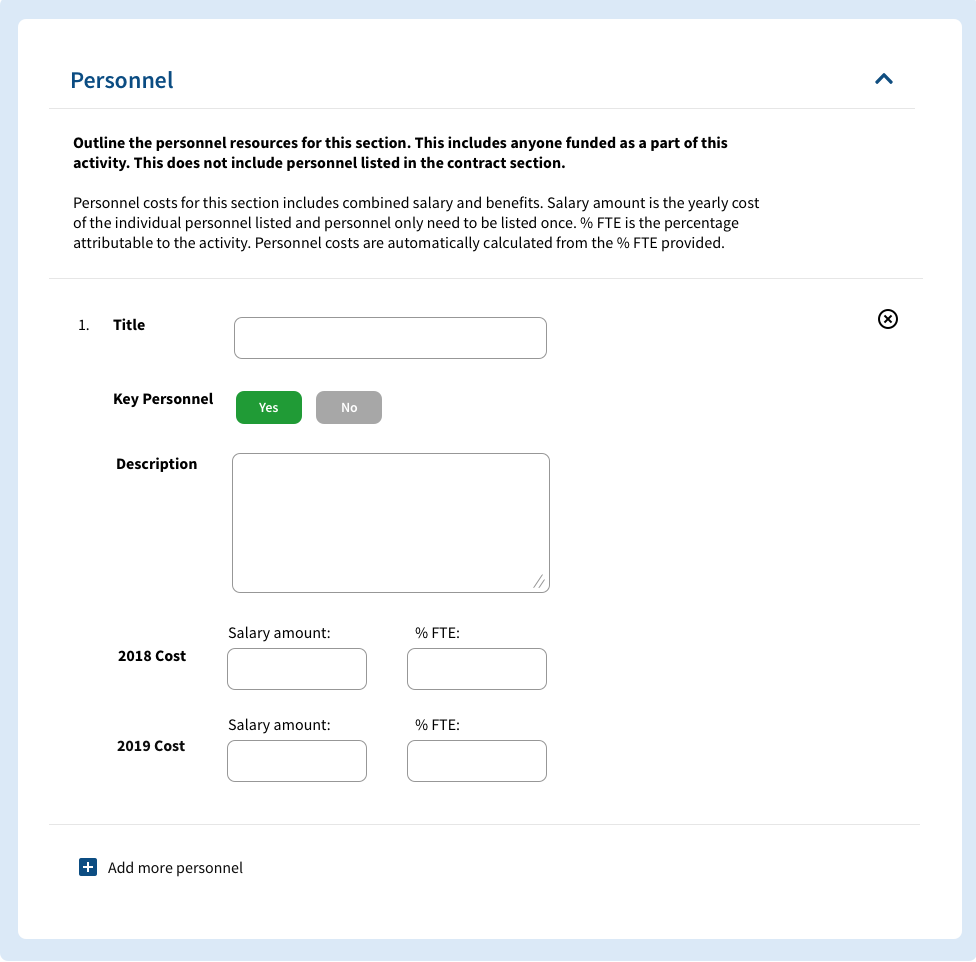Image resolution: width=976 pixels, height=962 pixels.
Task: Click the Description resize handle
Action: [x=540, y=581]
